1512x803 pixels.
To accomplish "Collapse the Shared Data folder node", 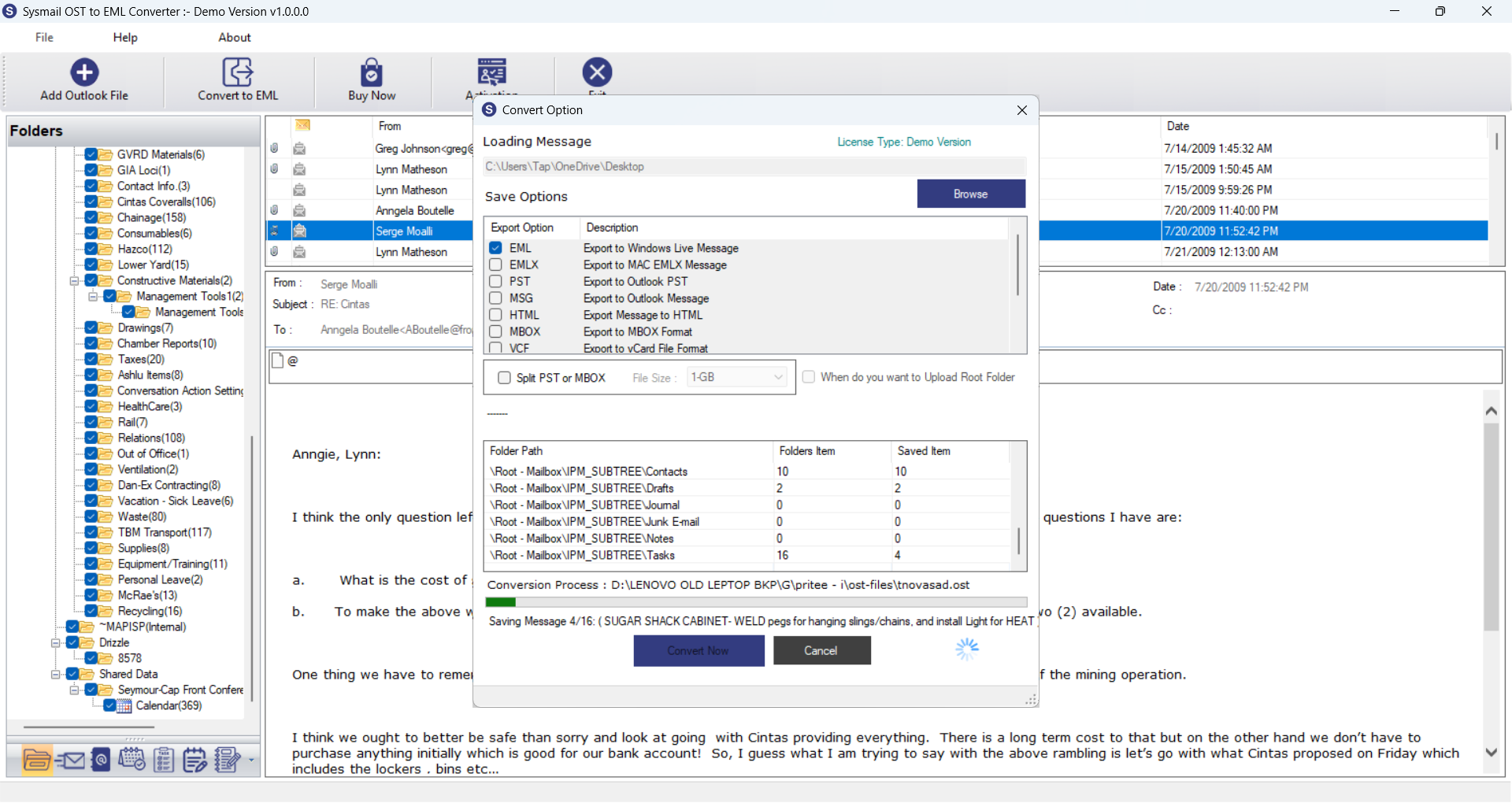I will [55, 674].
